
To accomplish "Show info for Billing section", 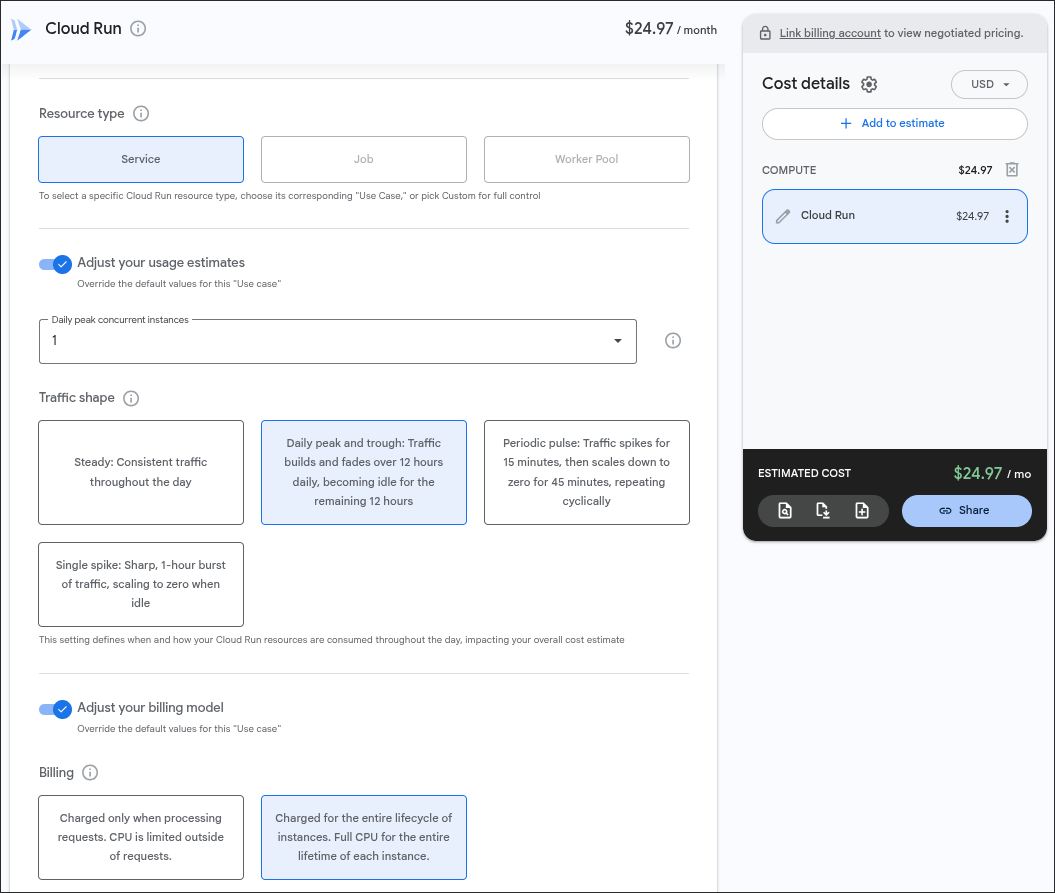I will click(x=90, y=773).
